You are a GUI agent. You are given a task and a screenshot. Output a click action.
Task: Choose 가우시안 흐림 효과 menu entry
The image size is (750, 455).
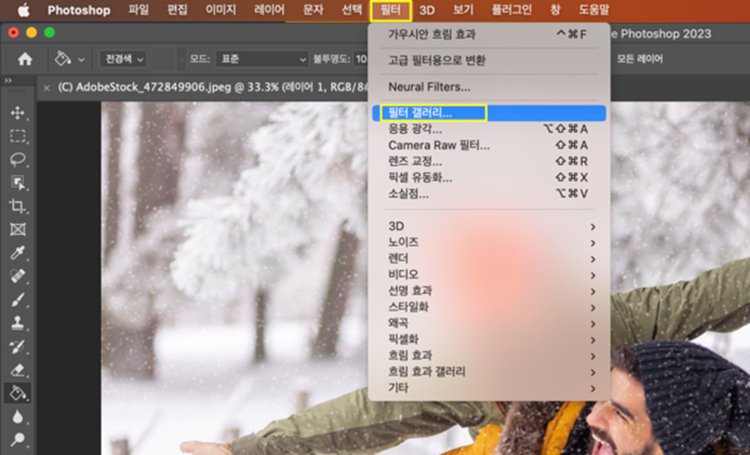click(489, 34)
